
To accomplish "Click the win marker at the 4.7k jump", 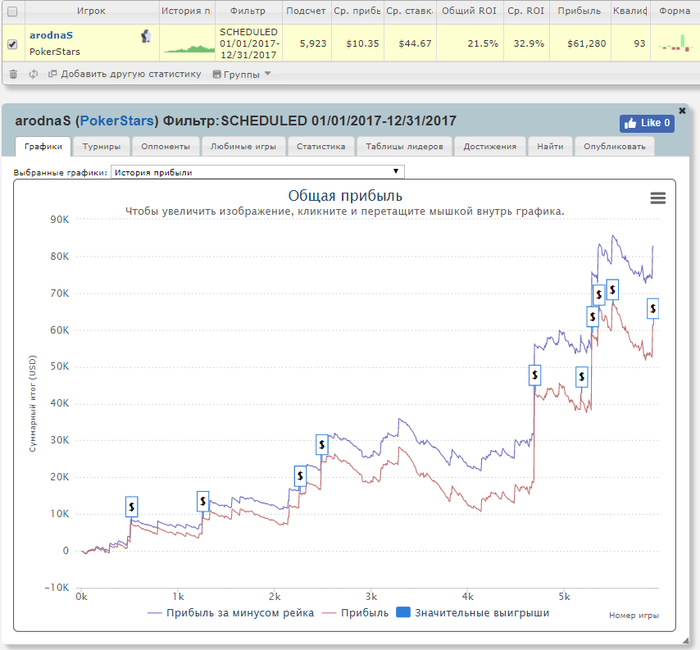I will [534, 375].
